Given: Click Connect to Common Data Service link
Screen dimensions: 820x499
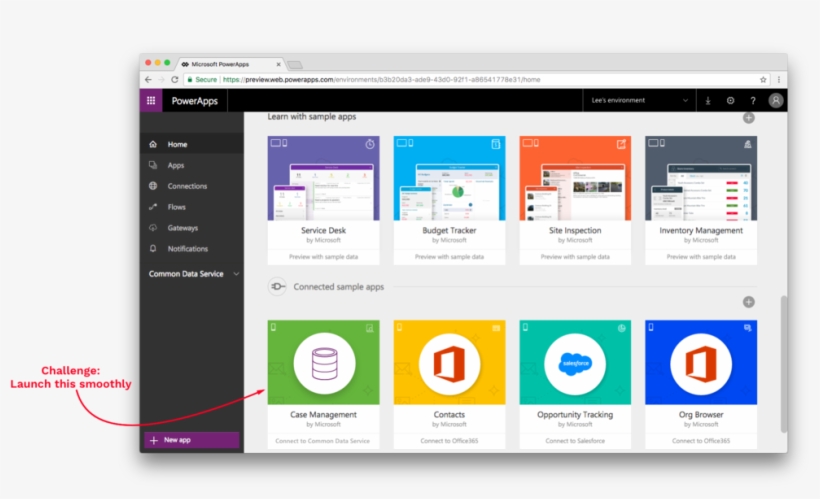Looking at the screenshot, I should pos(323,441).
